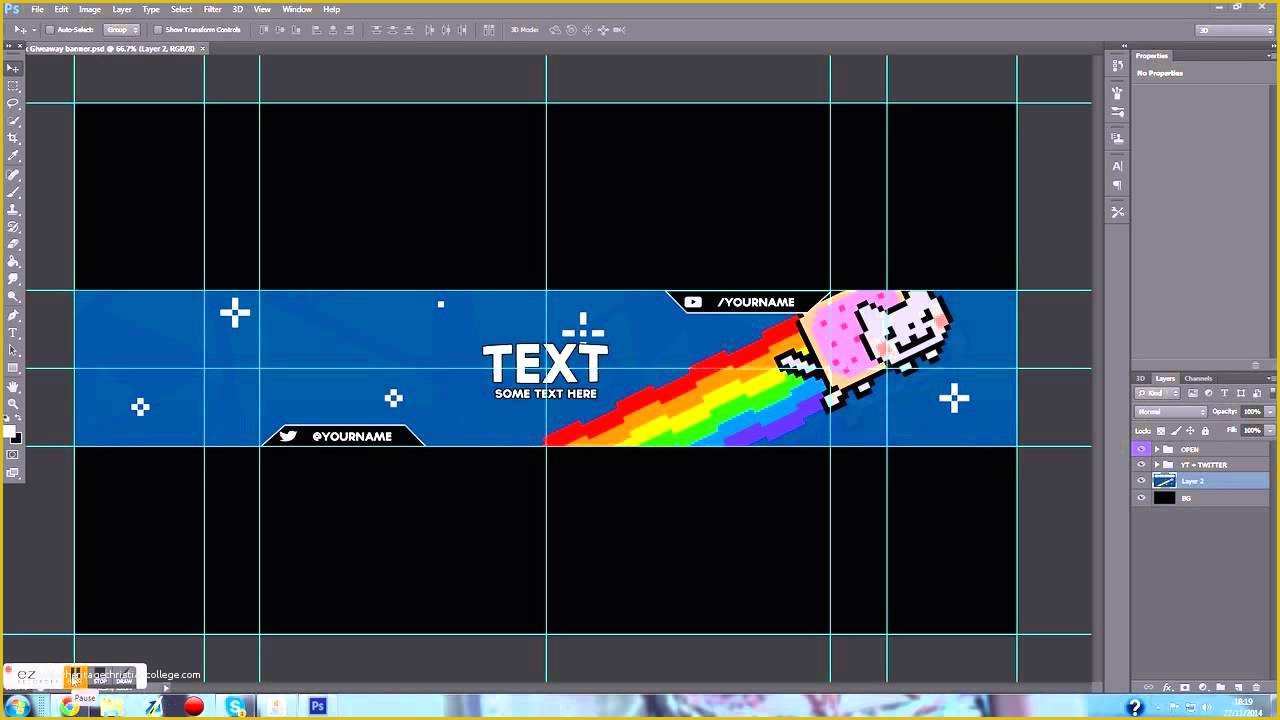Select the Pen tool

click(x=13, y=315)
